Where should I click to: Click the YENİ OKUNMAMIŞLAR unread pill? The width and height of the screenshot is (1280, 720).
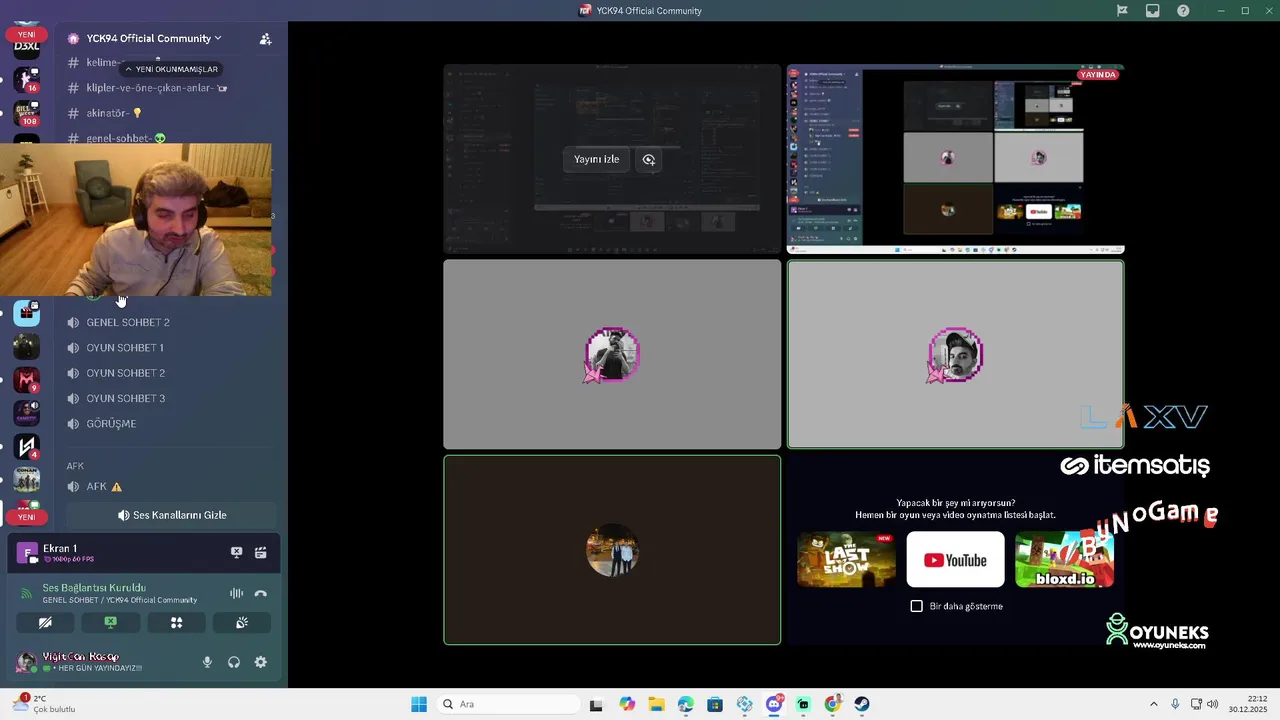170,69
